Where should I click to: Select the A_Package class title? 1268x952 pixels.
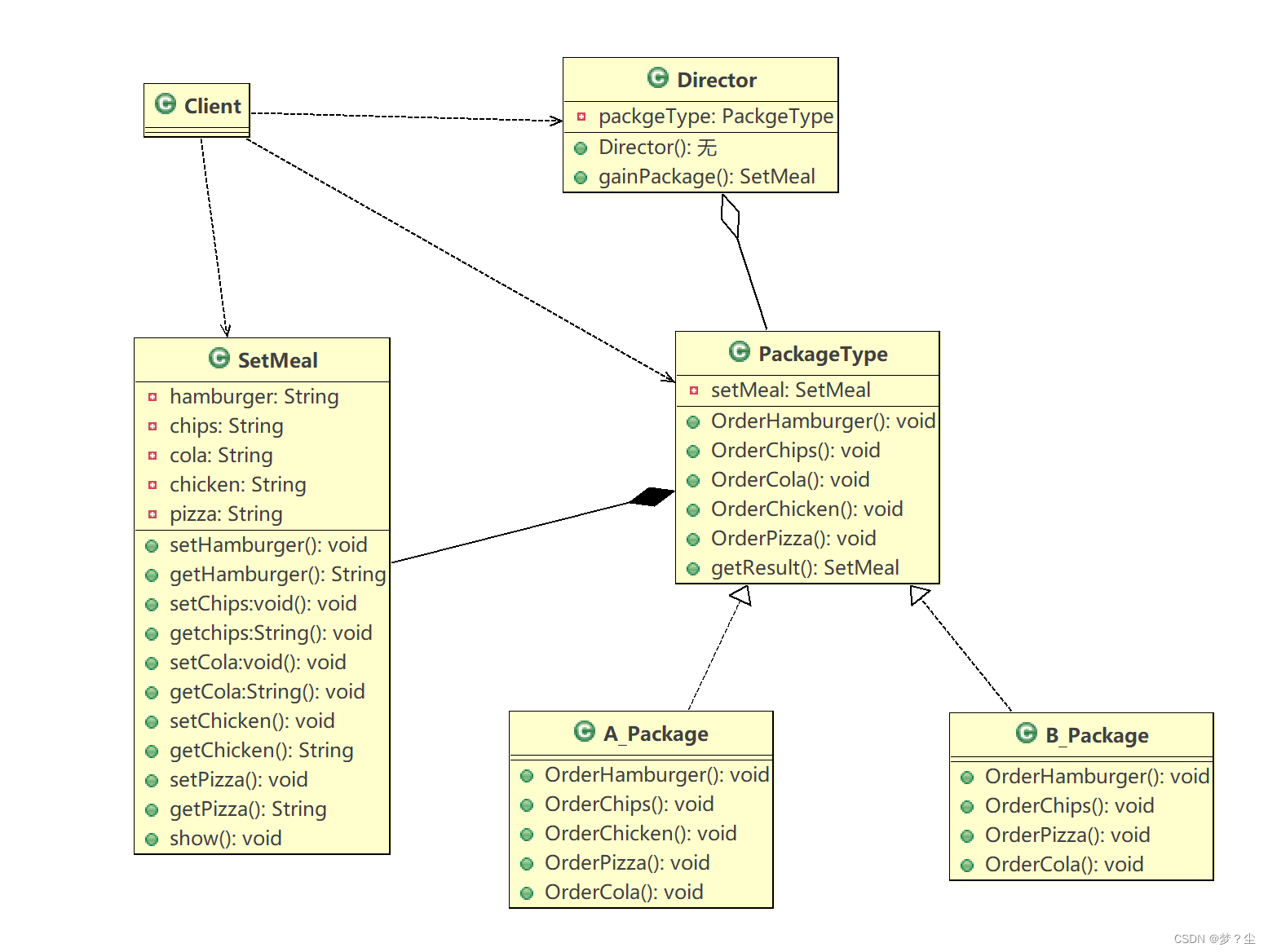656,734
